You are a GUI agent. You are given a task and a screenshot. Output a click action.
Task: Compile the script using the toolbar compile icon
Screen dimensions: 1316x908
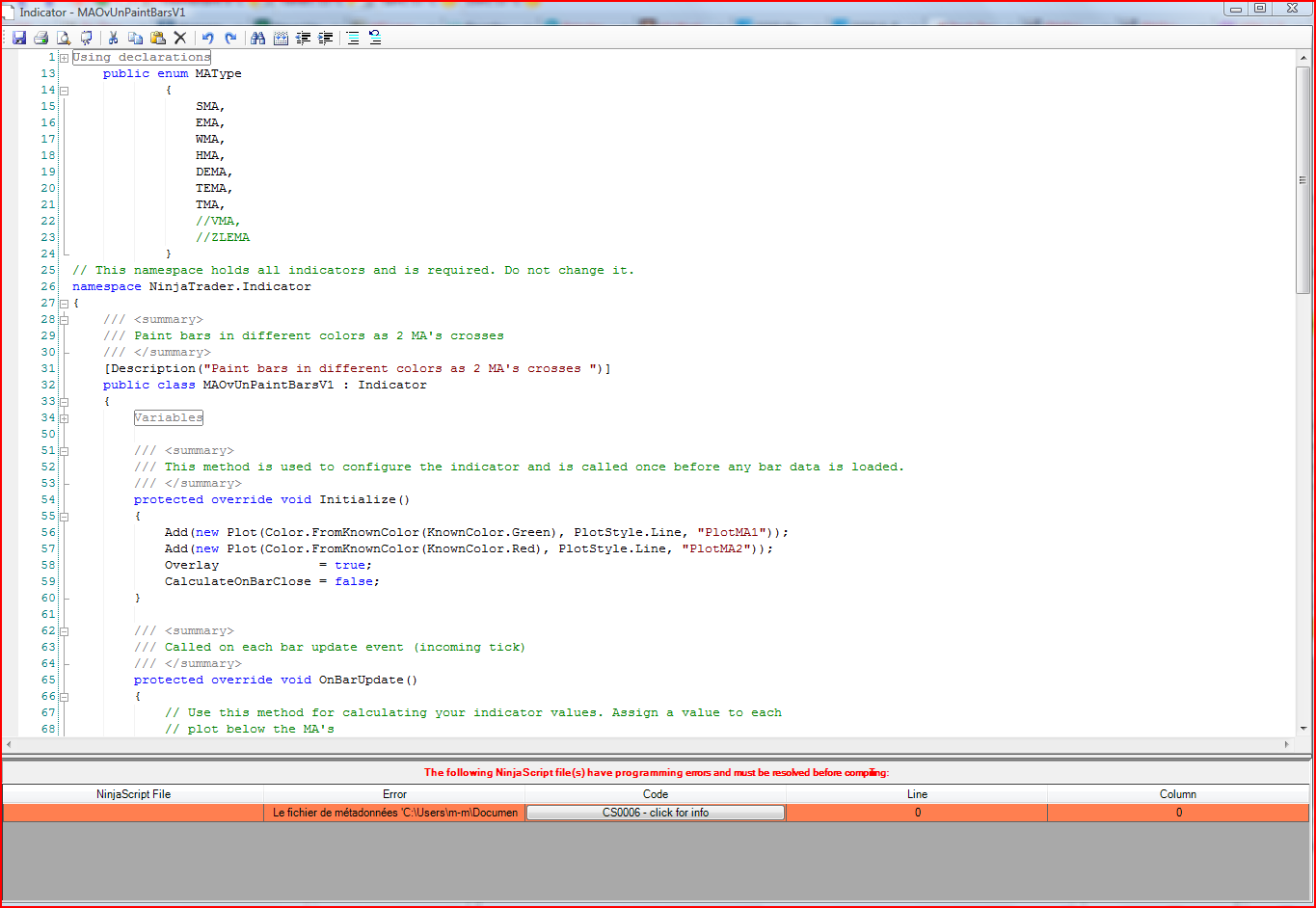point(86,38)
